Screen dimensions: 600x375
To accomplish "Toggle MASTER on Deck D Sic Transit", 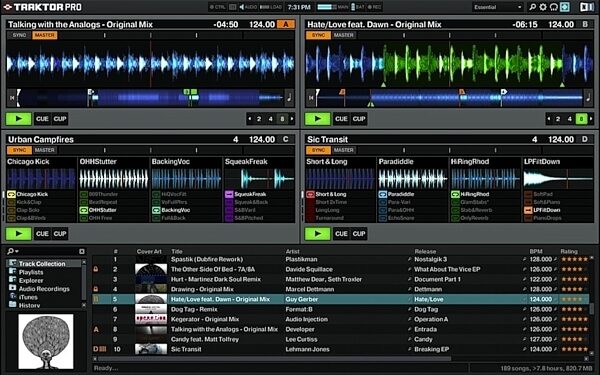I will pyautogui.click(x=344, y=150).
